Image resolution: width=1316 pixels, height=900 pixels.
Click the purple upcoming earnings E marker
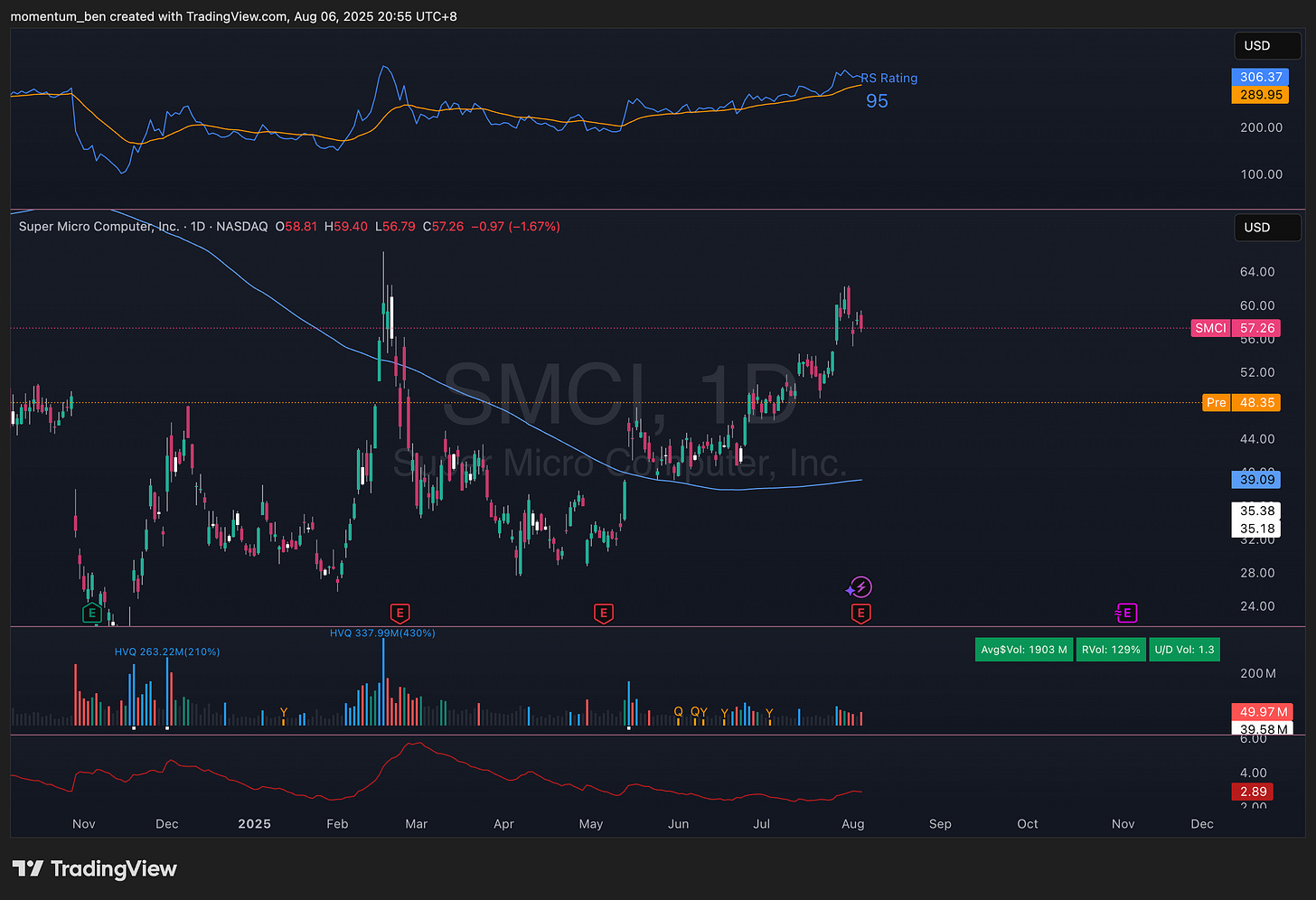[1125, 614]
